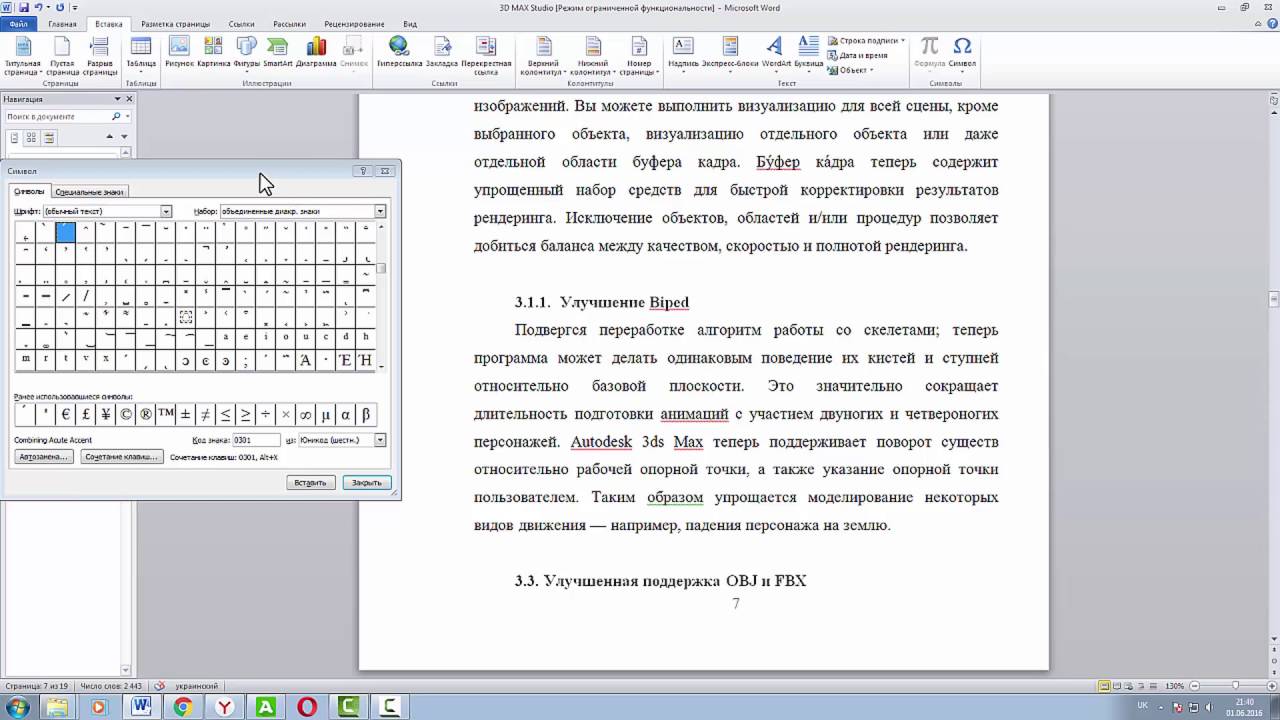
Task: Click Вставить to insert the symbol
Action: [310, 482]
